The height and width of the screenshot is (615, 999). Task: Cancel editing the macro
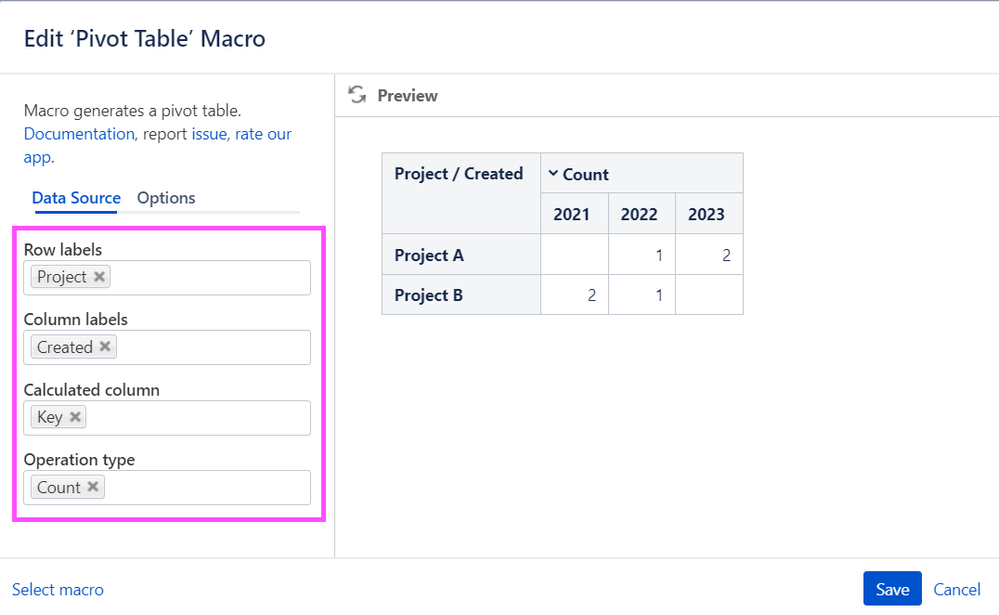(x=956, y=590)
